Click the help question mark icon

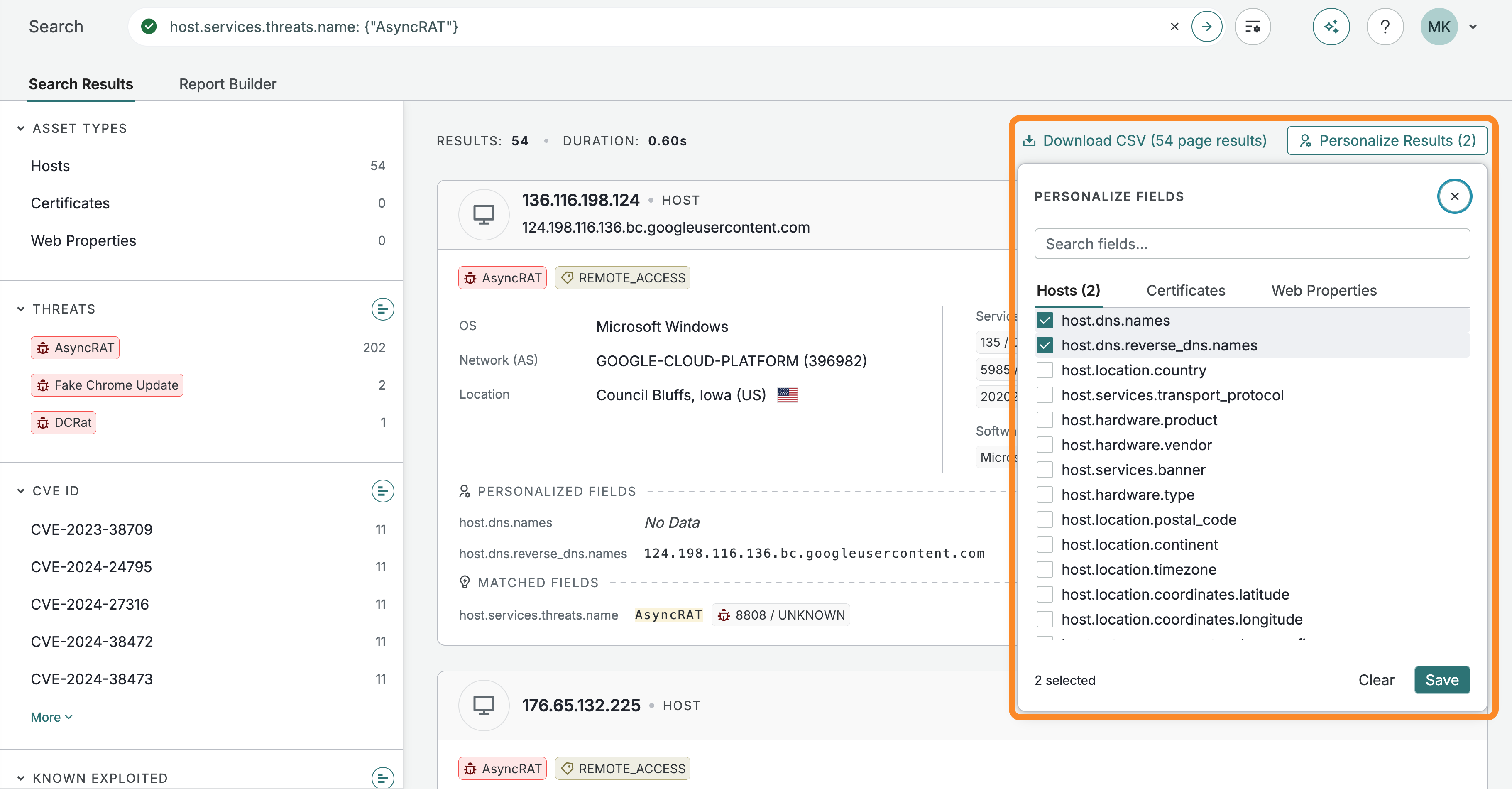tap(1385, 27)
